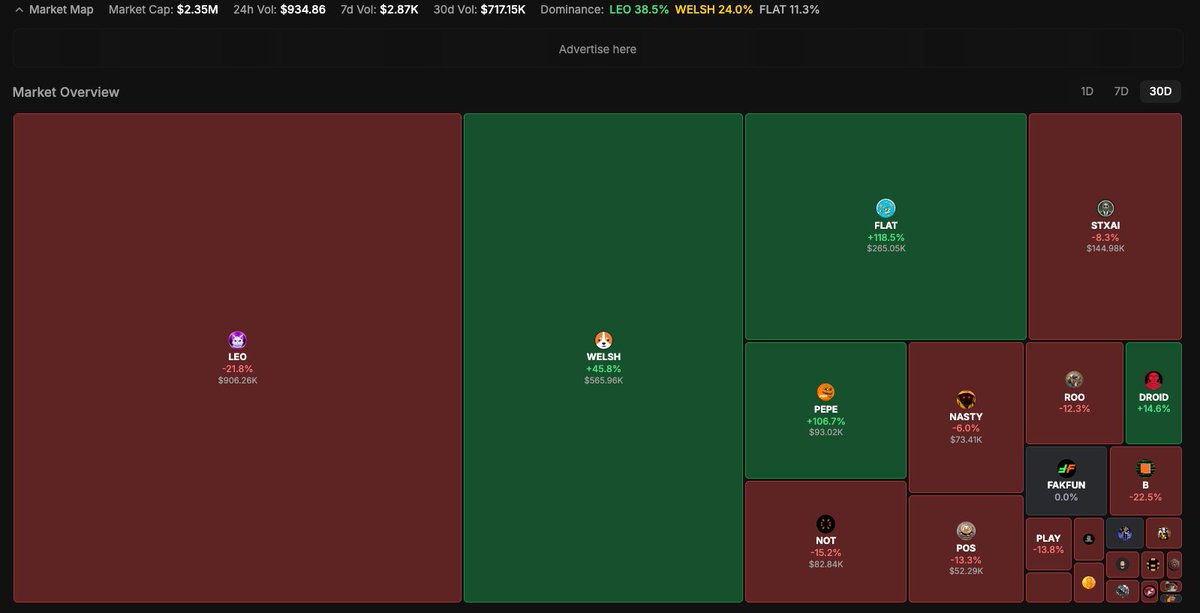Click NASTY -6.0% change value
Image resolution: width=1200 pixels, height=613 pixels.
click(965, 428)
